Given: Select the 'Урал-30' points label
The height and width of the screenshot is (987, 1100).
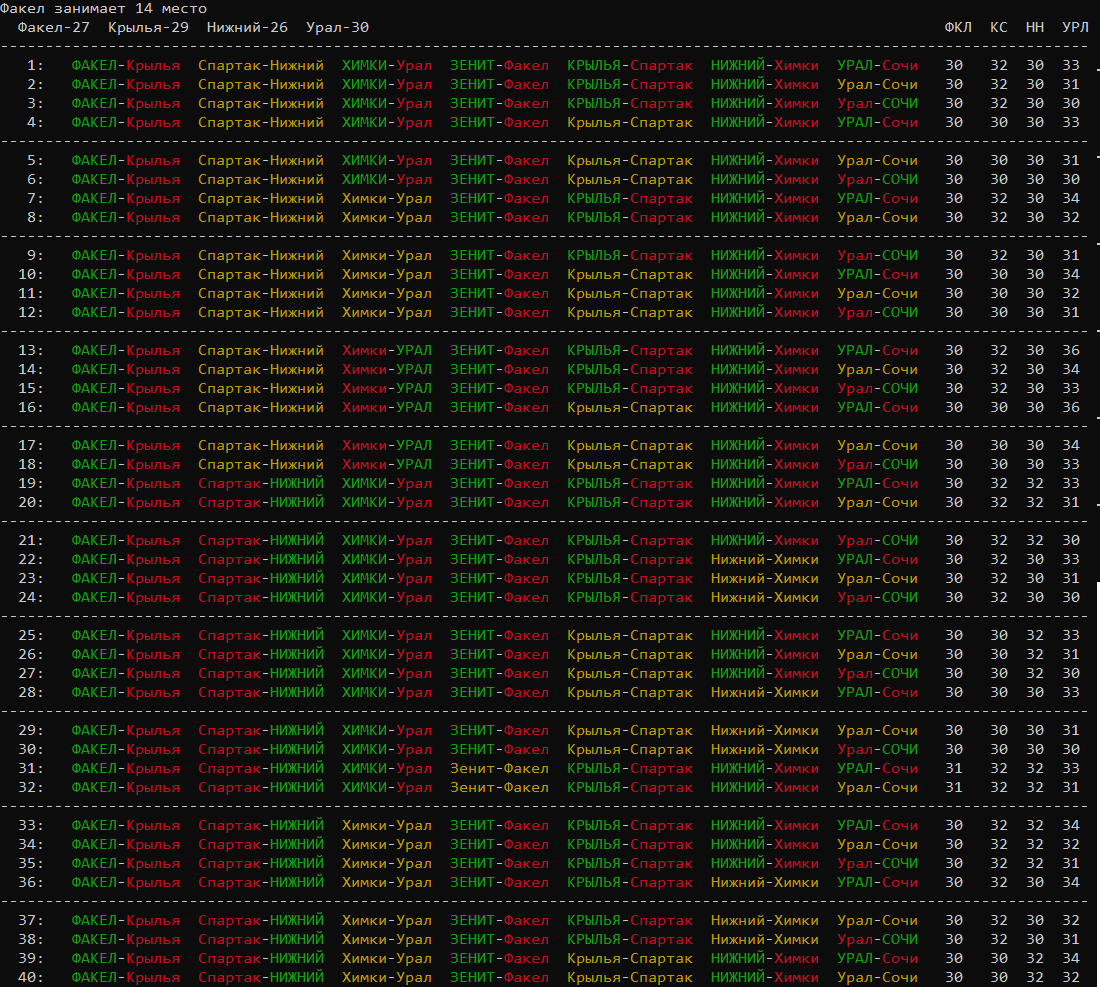Looking at the screenshot, I should point(337,27).
